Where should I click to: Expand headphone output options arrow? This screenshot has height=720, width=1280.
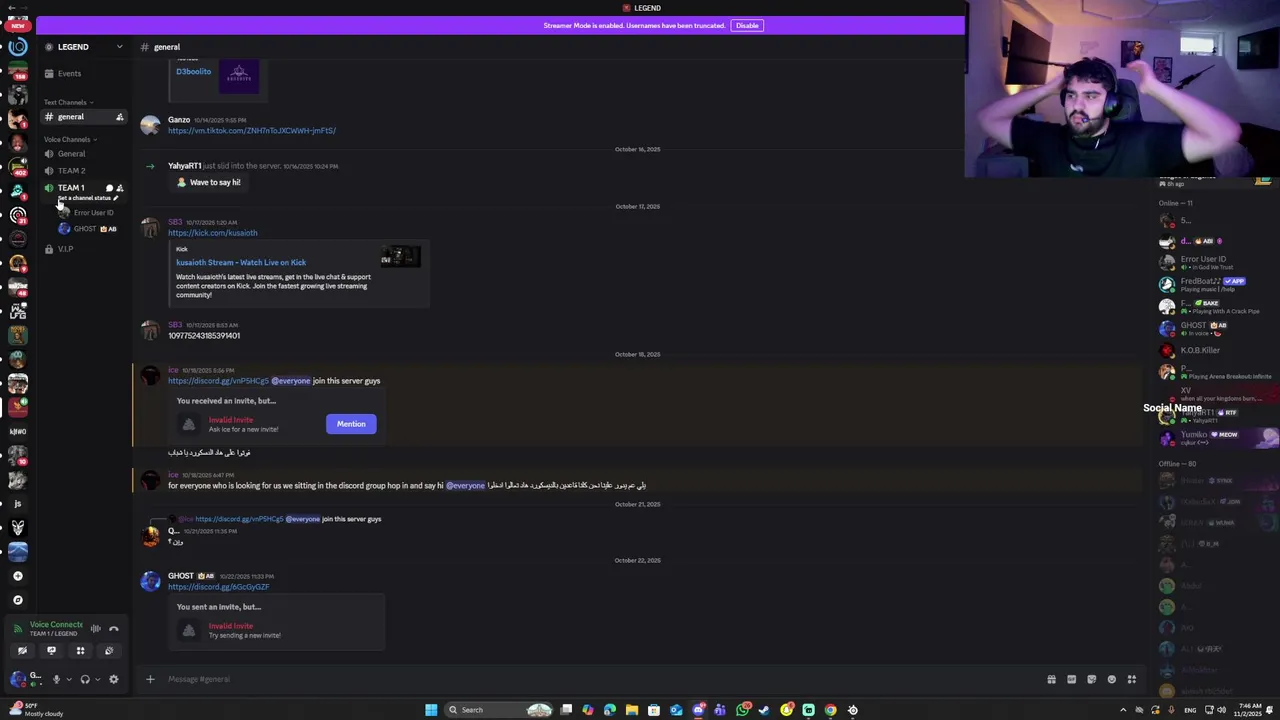[97, 680]
